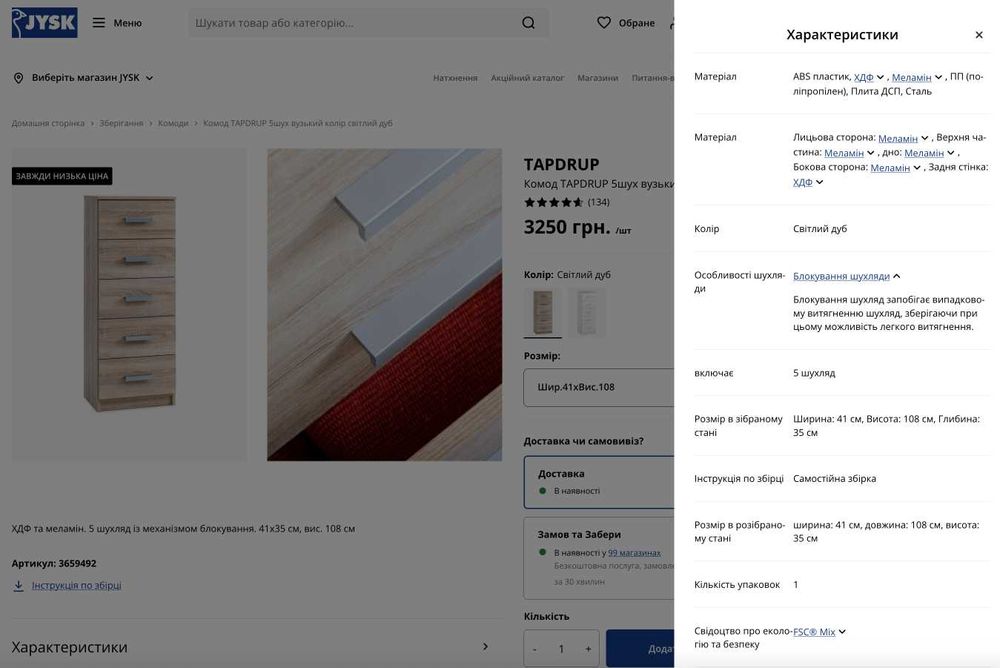Click the download arrow icon
This screenshot has height=668, width=1000.
[x=18, y=586]
